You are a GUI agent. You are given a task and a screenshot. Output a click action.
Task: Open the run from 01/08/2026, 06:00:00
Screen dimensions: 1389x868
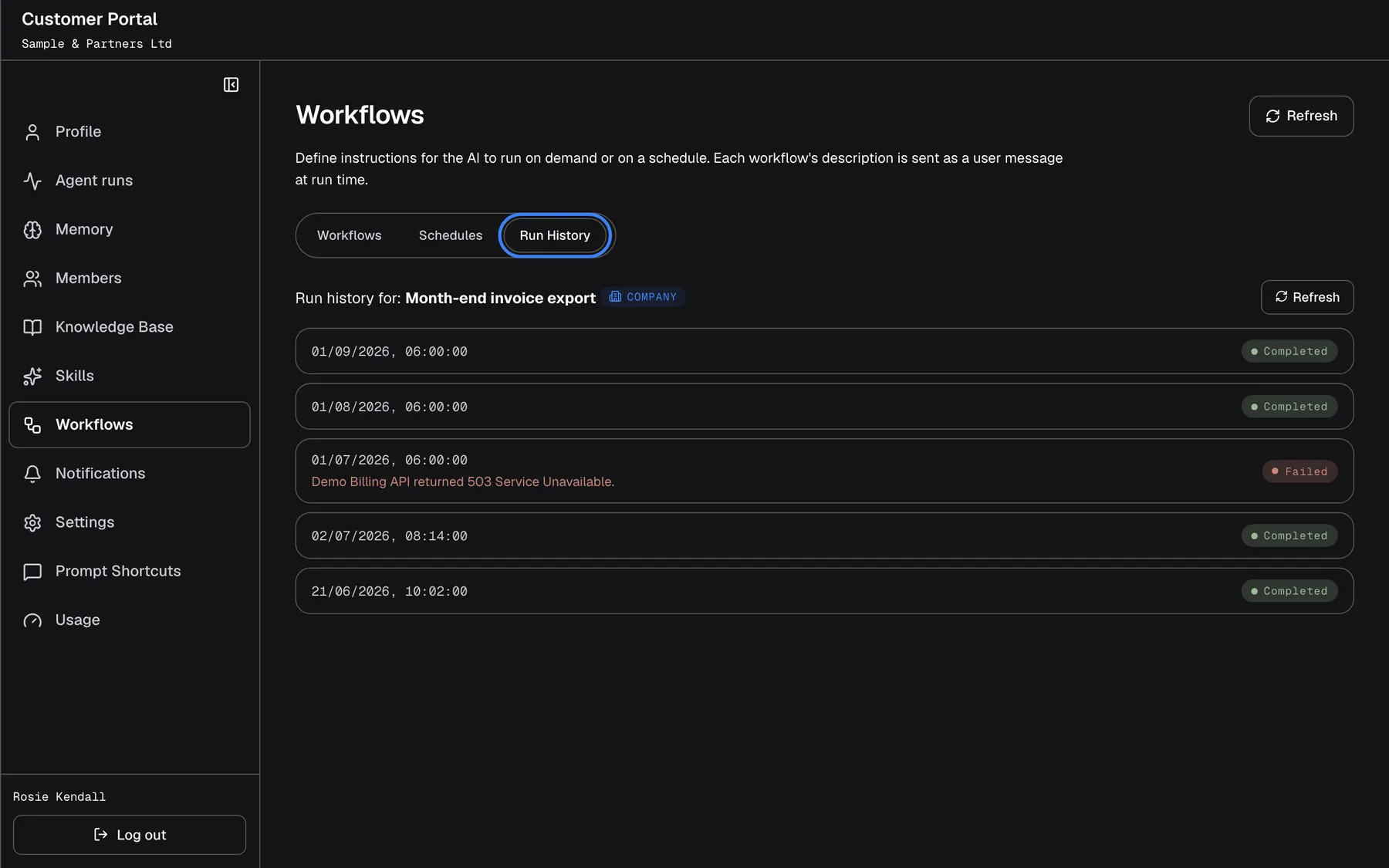coord(824,407)
